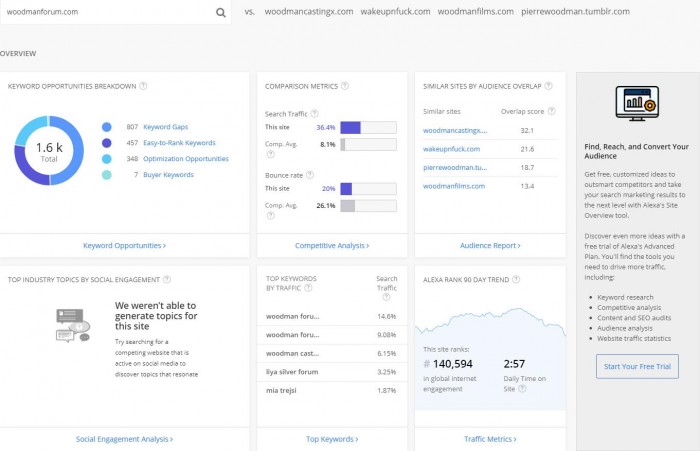Expand the Competitive Analysis section

point(332,245)
